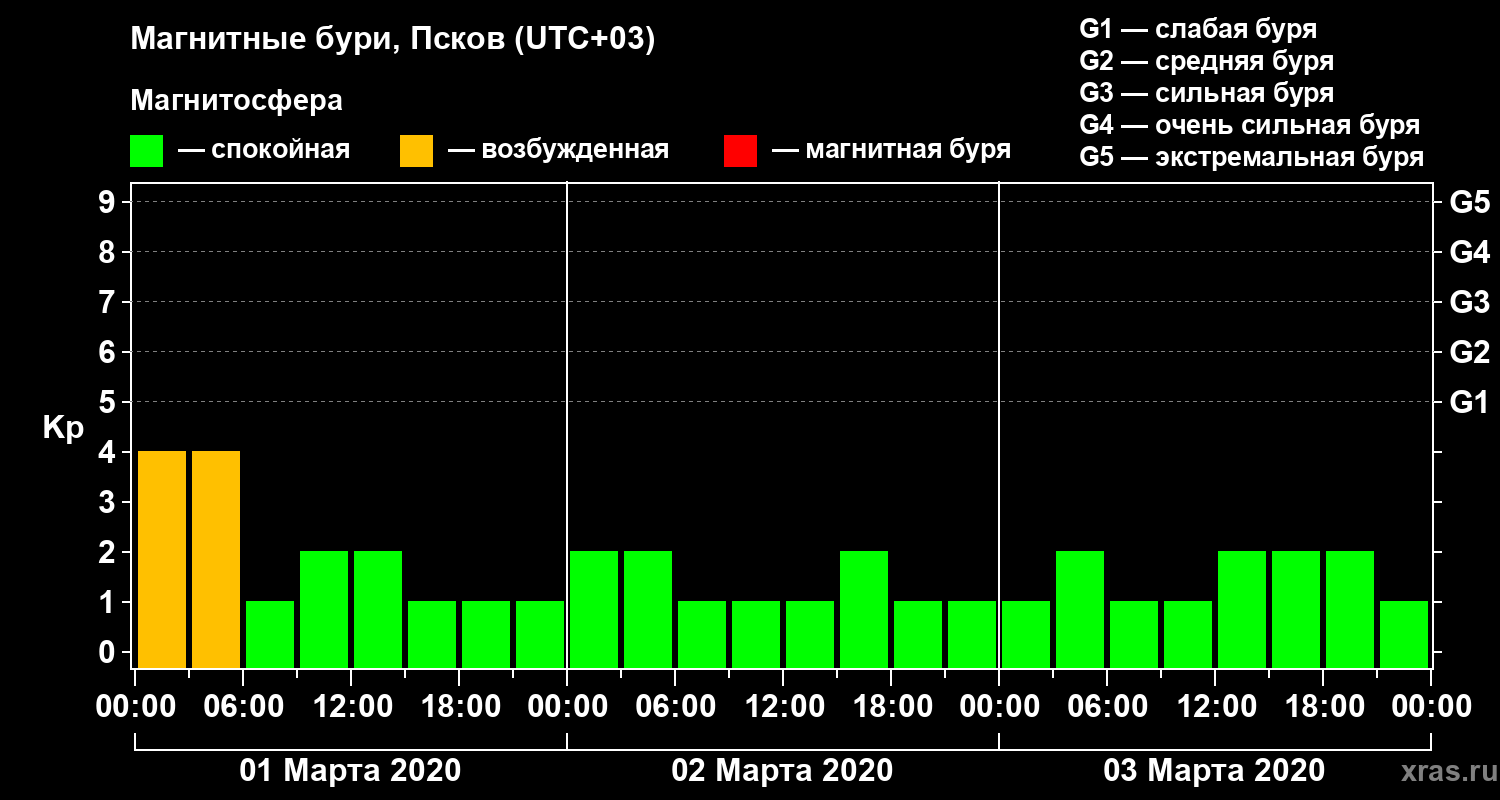The image size is (1500, 800).
Task: Click the 18:00–21:00 green bar on 03 Марта
Action: pos(1350,609)
